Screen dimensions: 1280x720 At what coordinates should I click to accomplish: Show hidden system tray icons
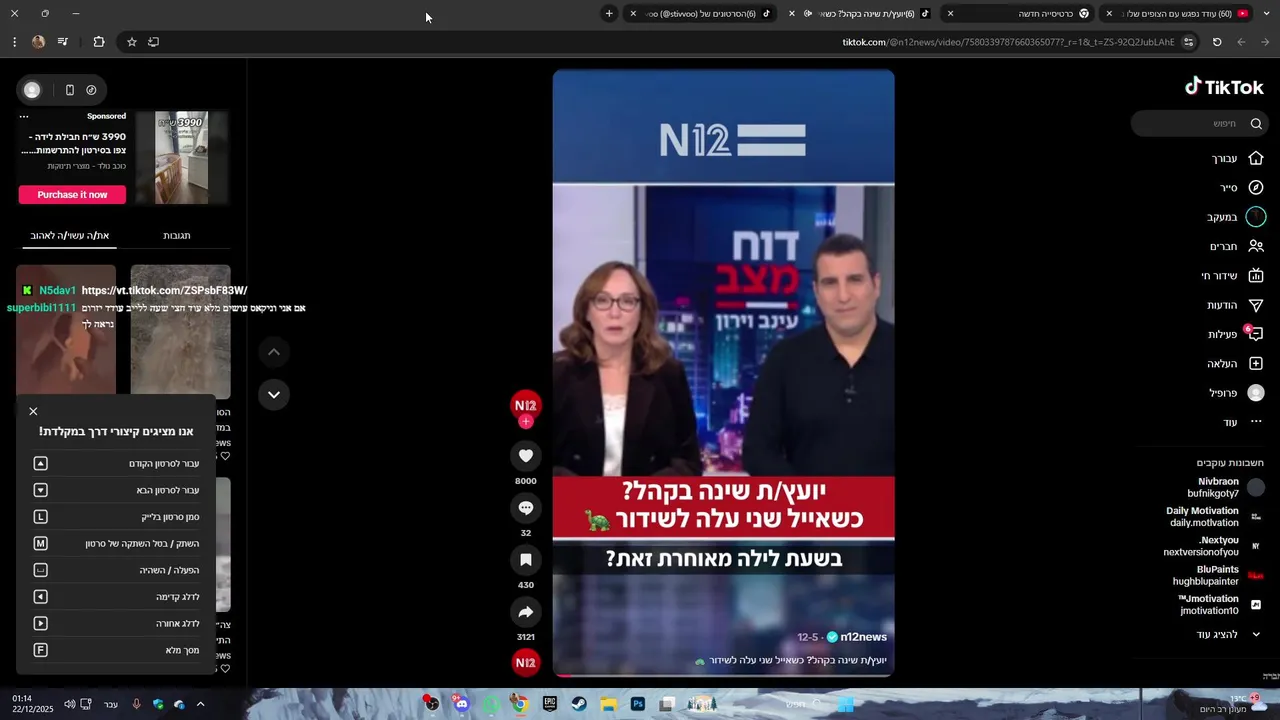click(200, 704)
